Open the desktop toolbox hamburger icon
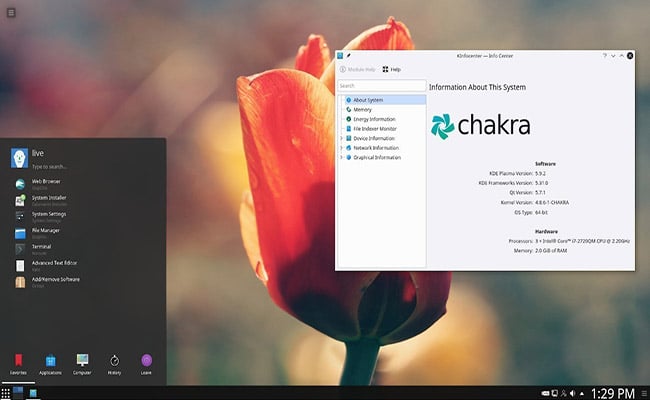Screen dimensions: 650x400 tap(11, 13)
